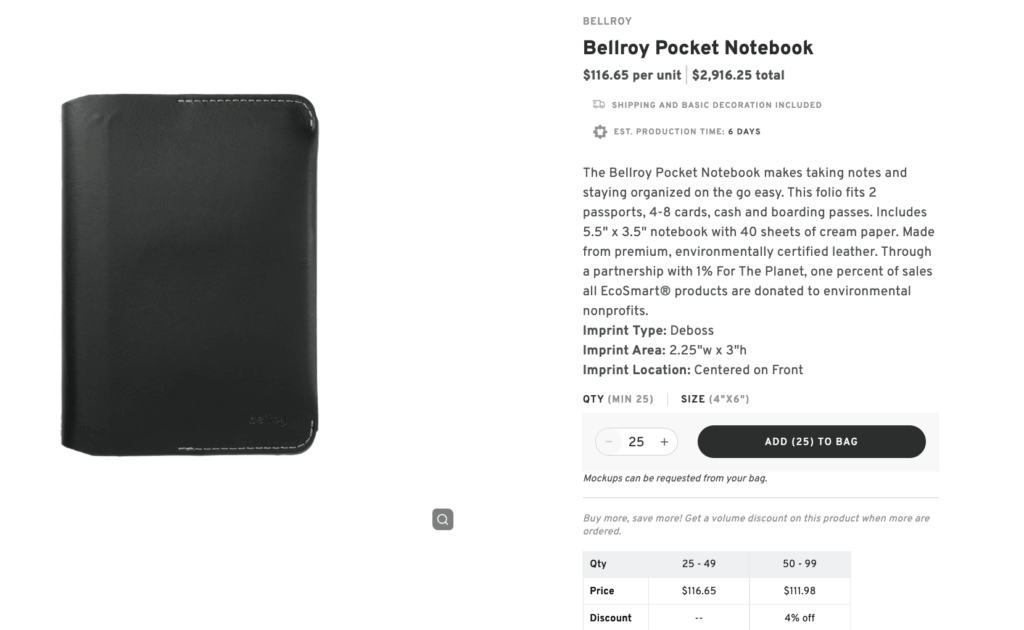Select the quantity input showing 25
Screen dimensions: 1024x630
click(636, 441)
